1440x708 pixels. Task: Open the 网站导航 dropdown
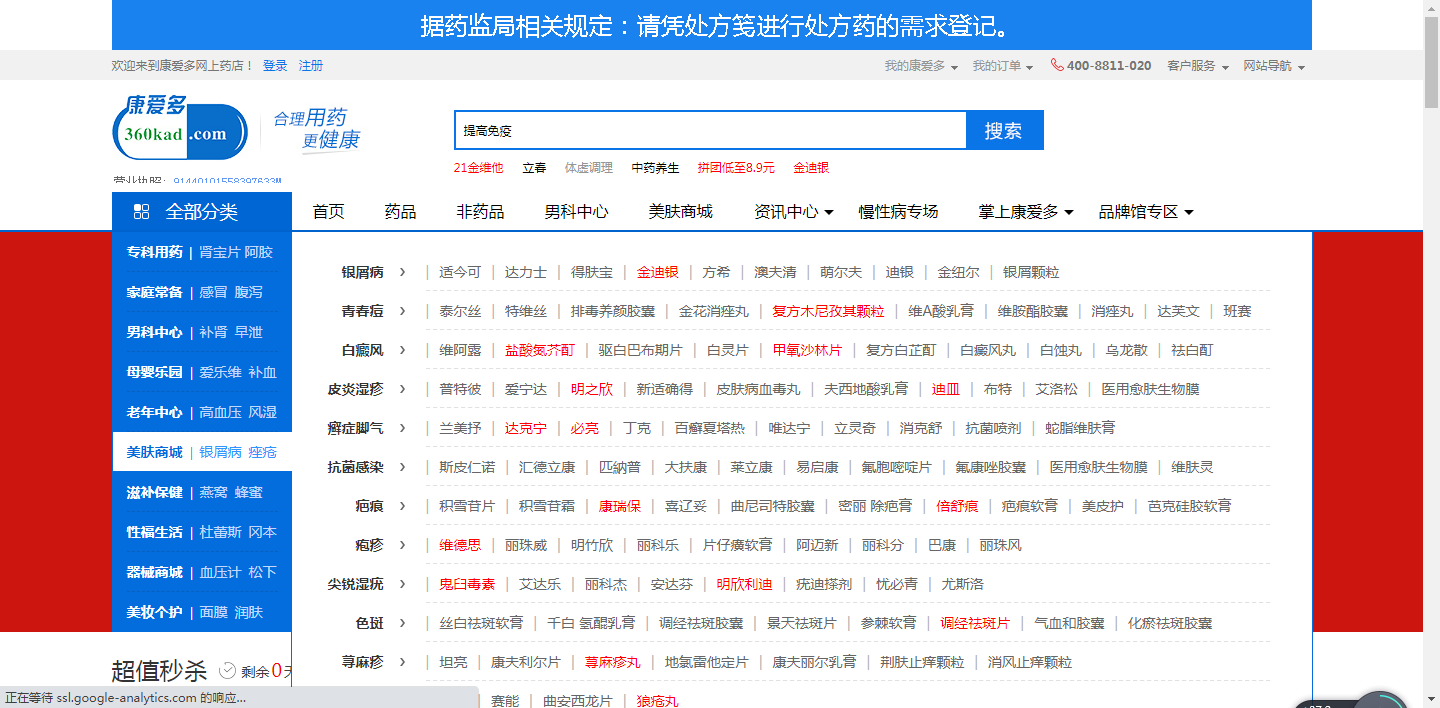pyautogui.click(x=1274, y=66)
